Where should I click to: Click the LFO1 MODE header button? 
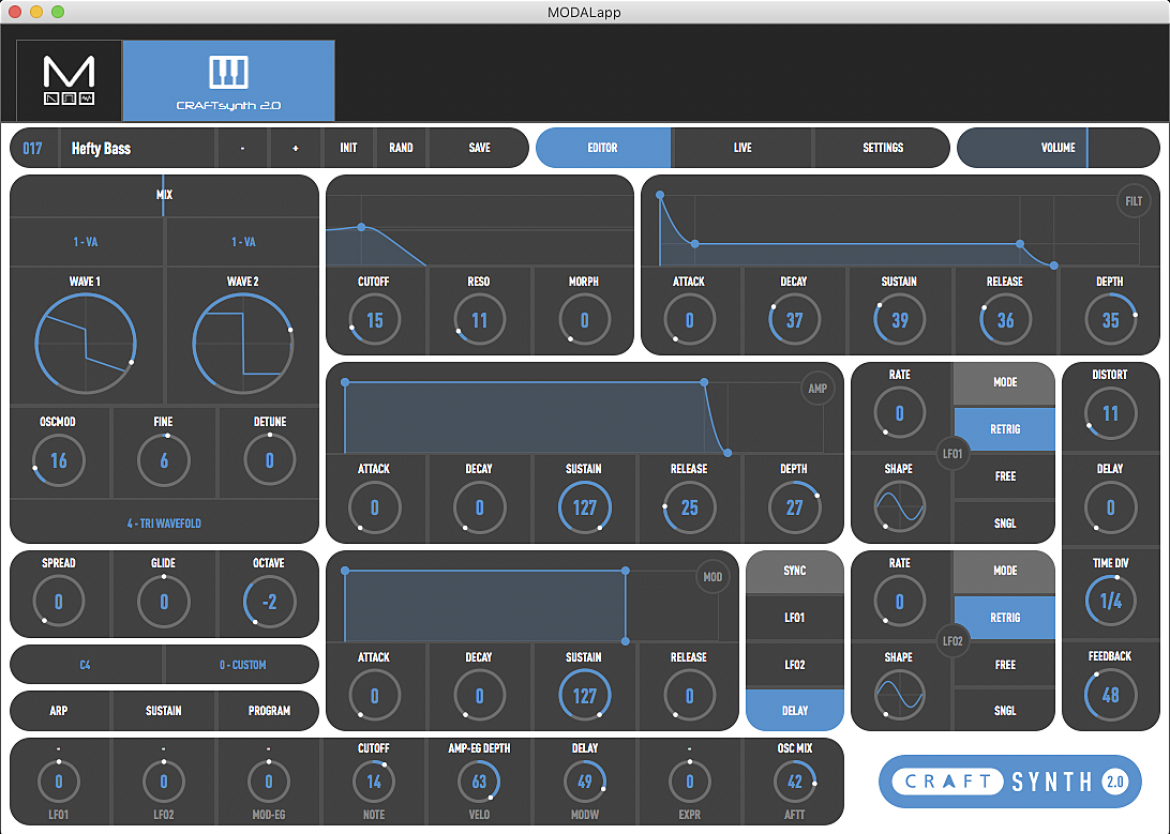(1004, 382)
